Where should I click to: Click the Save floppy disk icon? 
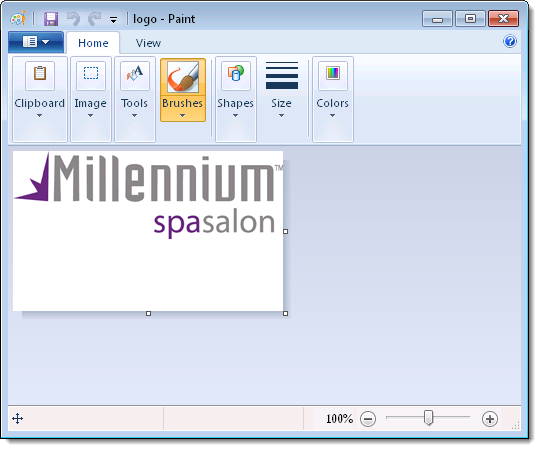[x=51, y=19]
